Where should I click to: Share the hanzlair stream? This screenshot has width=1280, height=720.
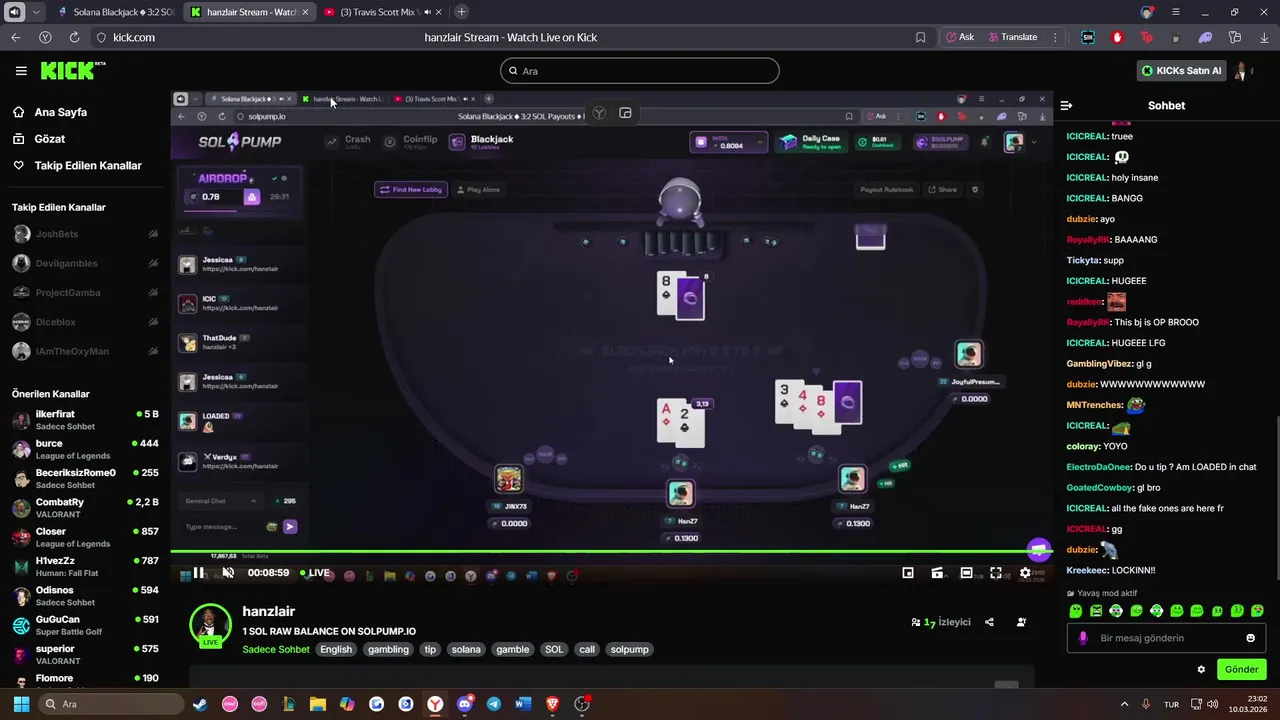pyautogui.click(x=989, y=622)
